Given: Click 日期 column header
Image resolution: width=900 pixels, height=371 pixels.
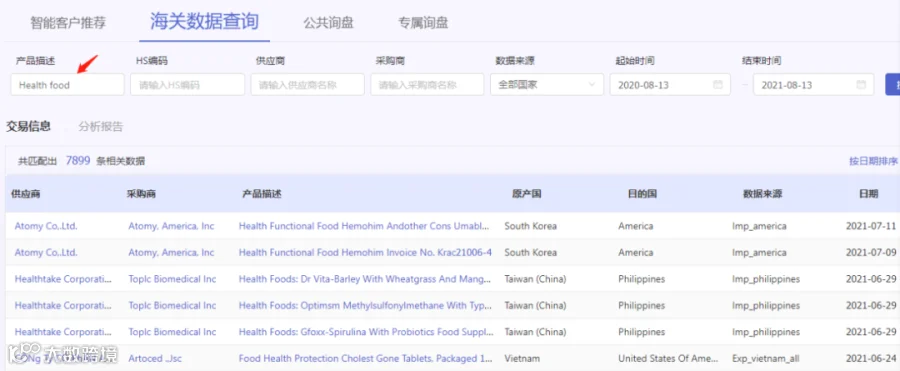Looking at the screenshot, I should click(x=868, y=194).
